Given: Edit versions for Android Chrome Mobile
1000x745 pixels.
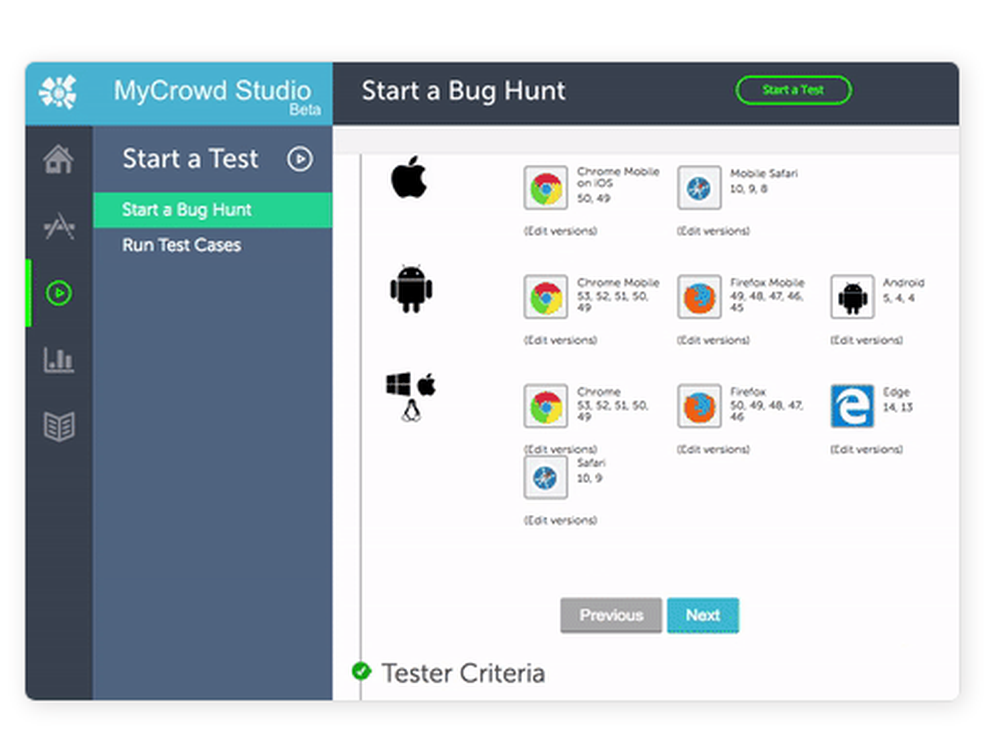Looking at the screenshot, I should tap(560, 340).
